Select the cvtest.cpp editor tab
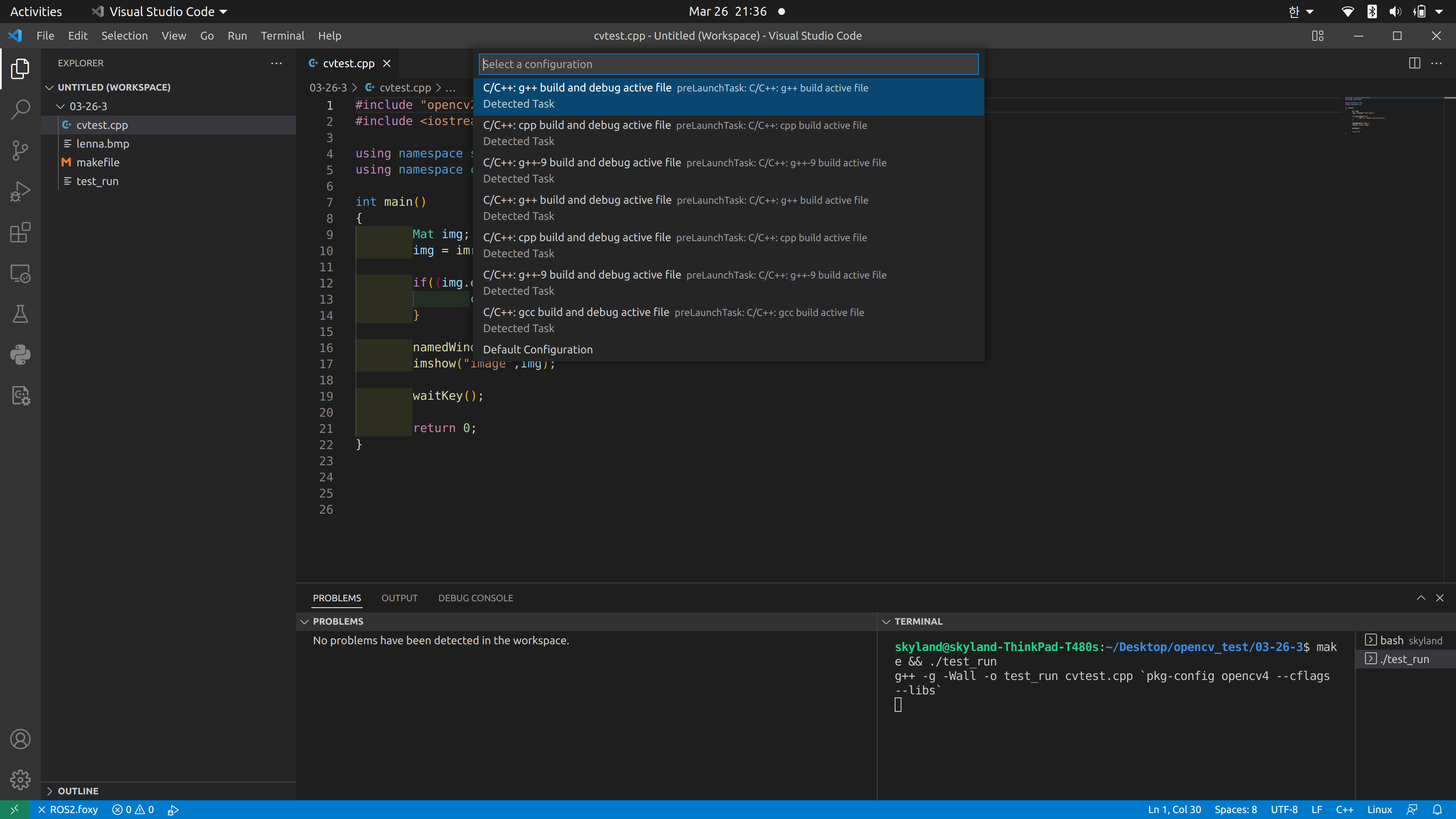 [x=348, y=63]
